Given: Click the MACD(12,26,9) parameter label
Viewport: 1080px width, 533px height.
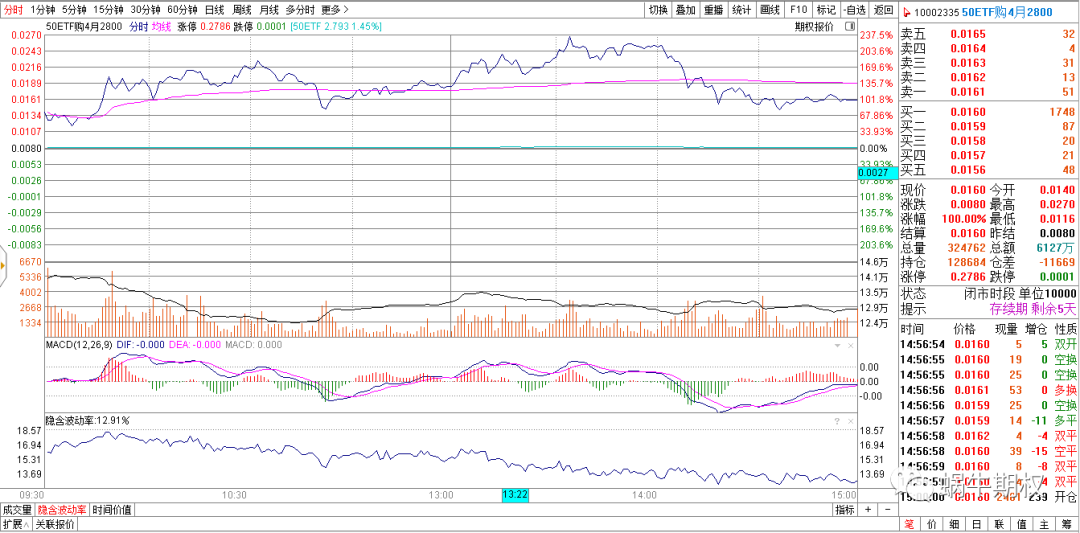Looking at the screenshot, I should (80, 345).
